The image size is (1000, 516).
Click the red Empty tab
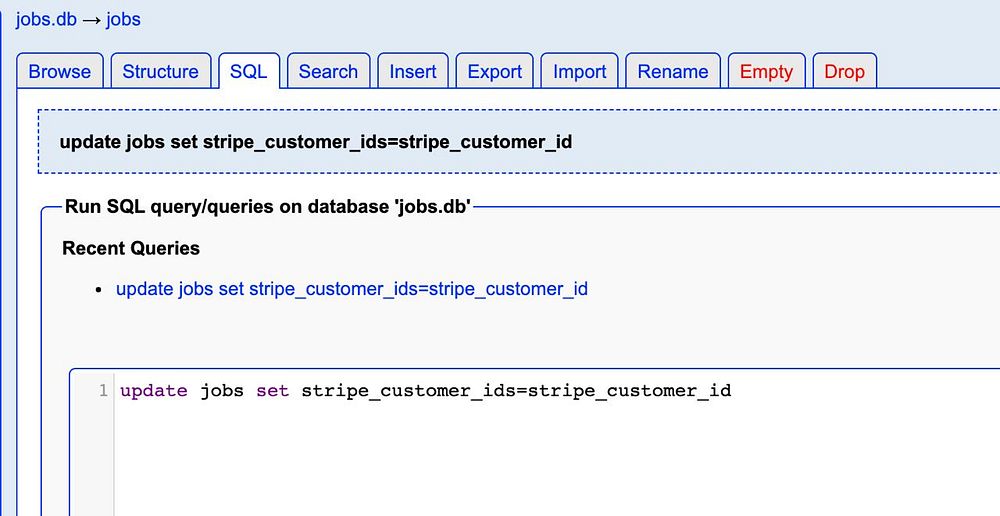click(x=766, y=72)
